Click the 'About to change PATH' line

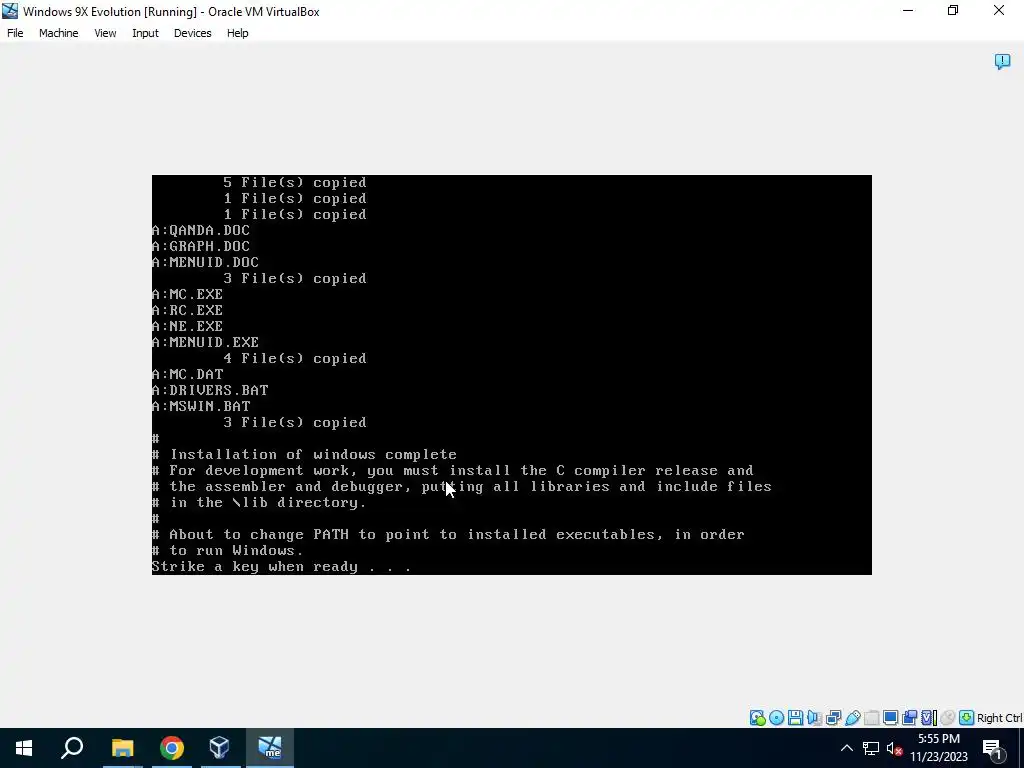click(448, 534)
